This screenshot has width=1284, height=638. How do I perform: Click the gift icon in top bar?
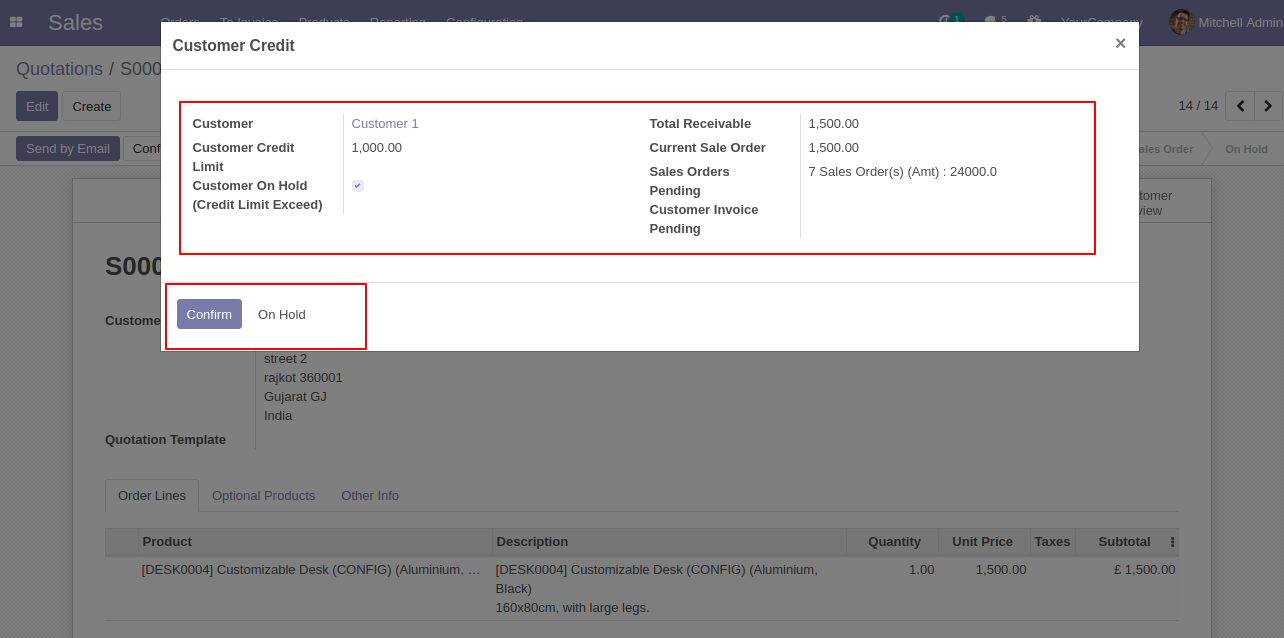click(x=1034, y=22)
